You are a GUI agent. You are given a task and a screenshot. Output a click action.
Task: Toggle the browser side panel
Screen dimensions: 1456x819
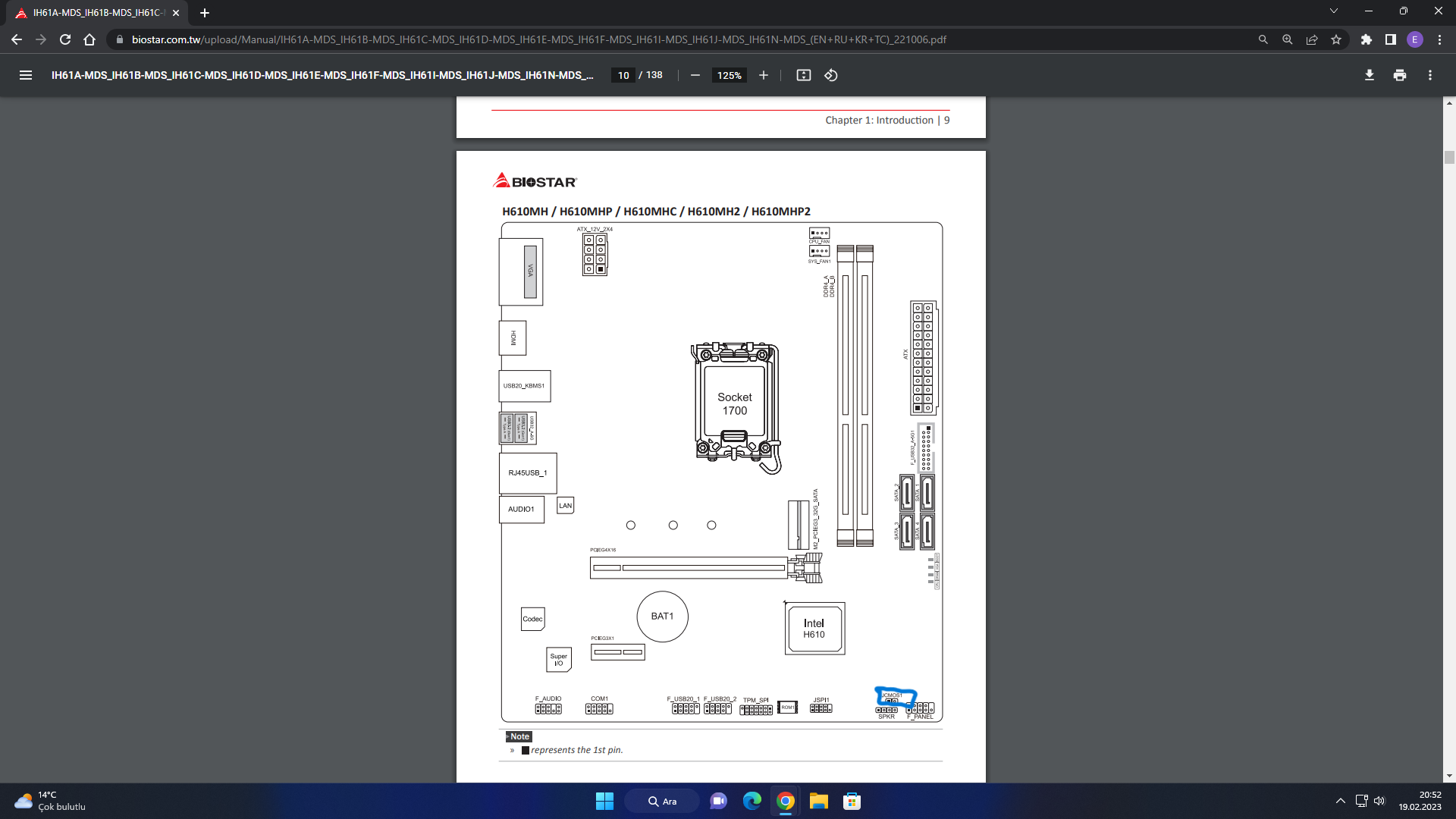tap(1390, 39)
